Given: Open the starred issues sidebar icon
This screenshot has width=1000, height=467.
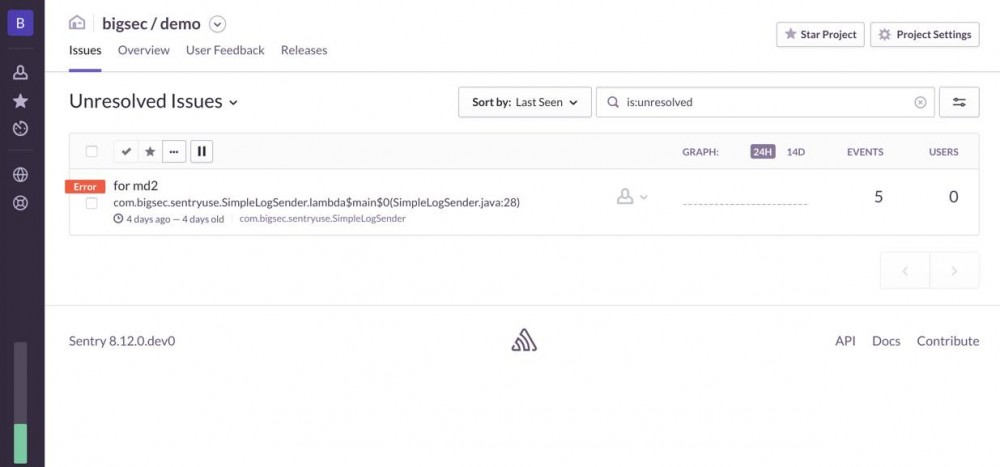Looking at the screenshot, I should [20, 101].
